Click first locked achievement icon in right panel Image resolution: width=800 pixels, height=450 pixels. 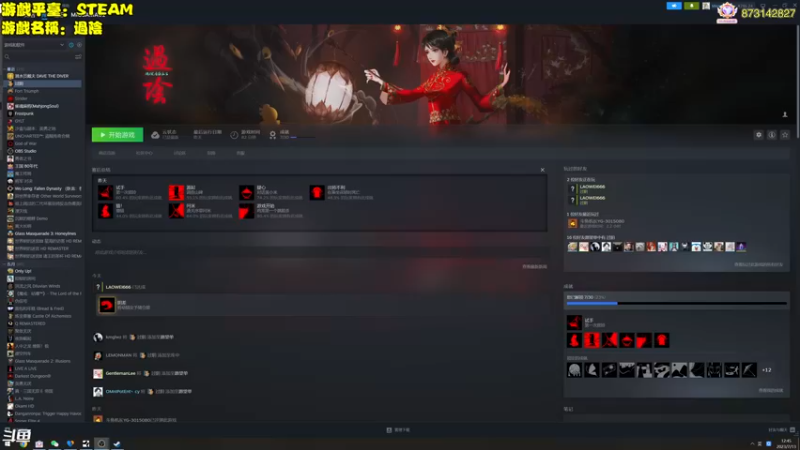(574, 370)
